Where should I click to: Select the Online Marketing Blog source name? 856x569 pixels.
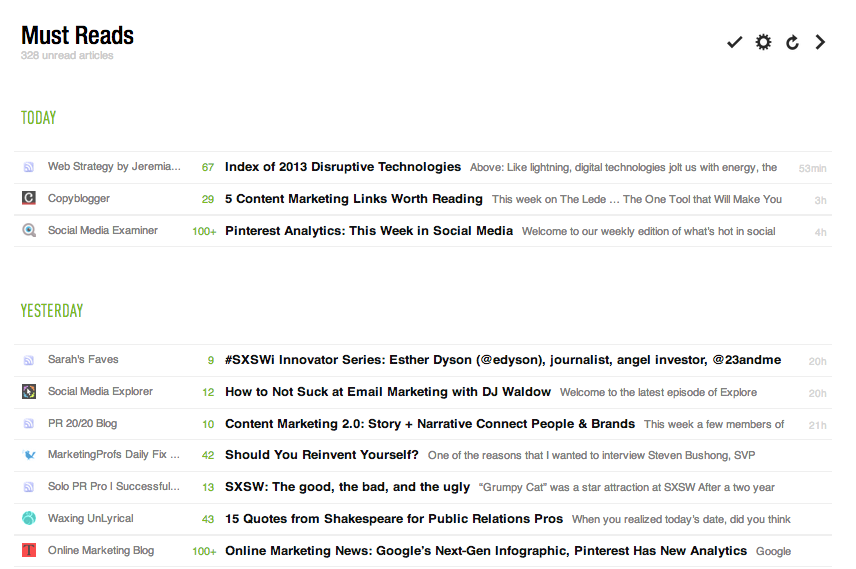(101, 550)
